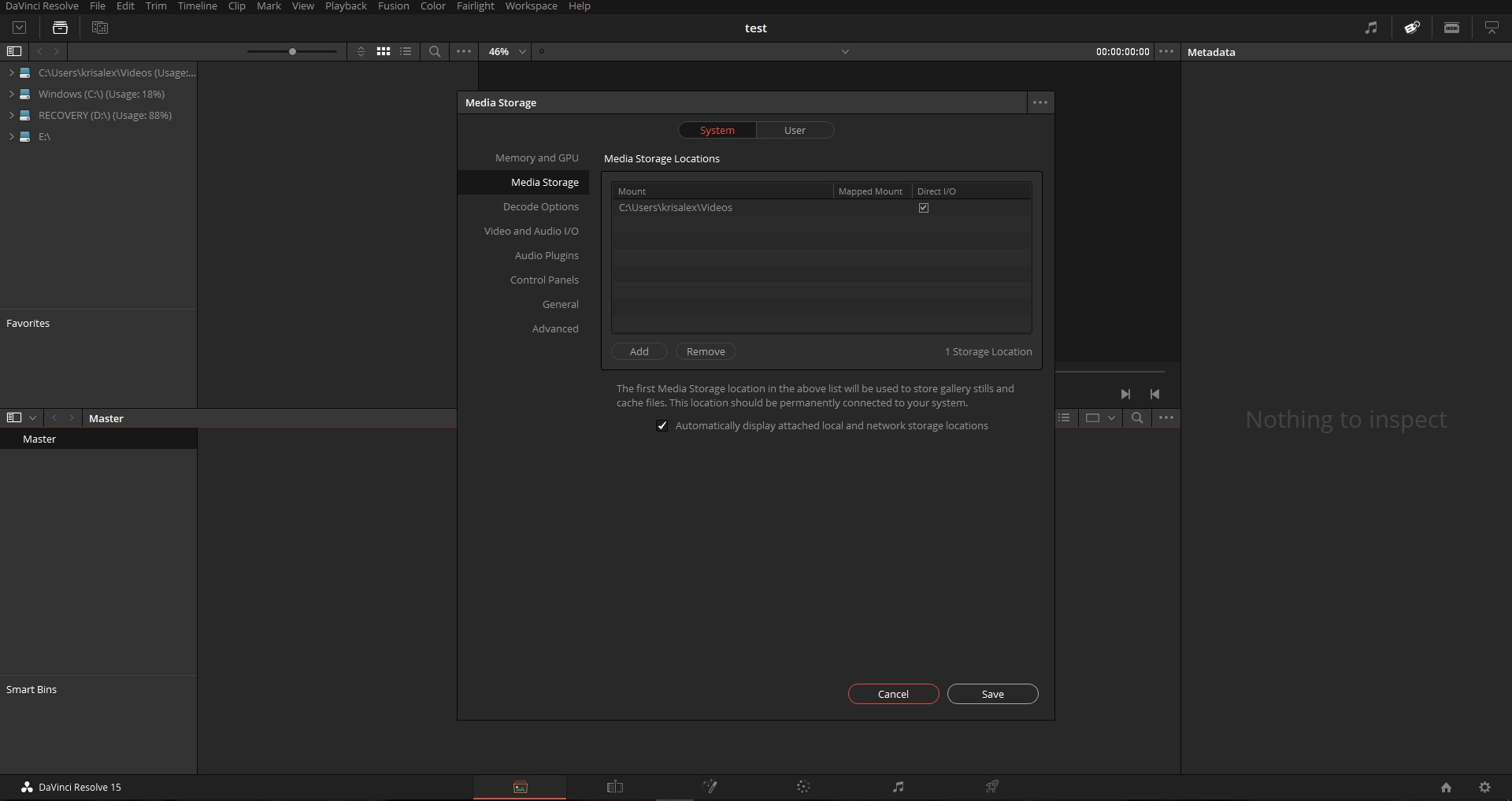Open the Timeline menu
The image size is (1512, 801).
[198, 6]
